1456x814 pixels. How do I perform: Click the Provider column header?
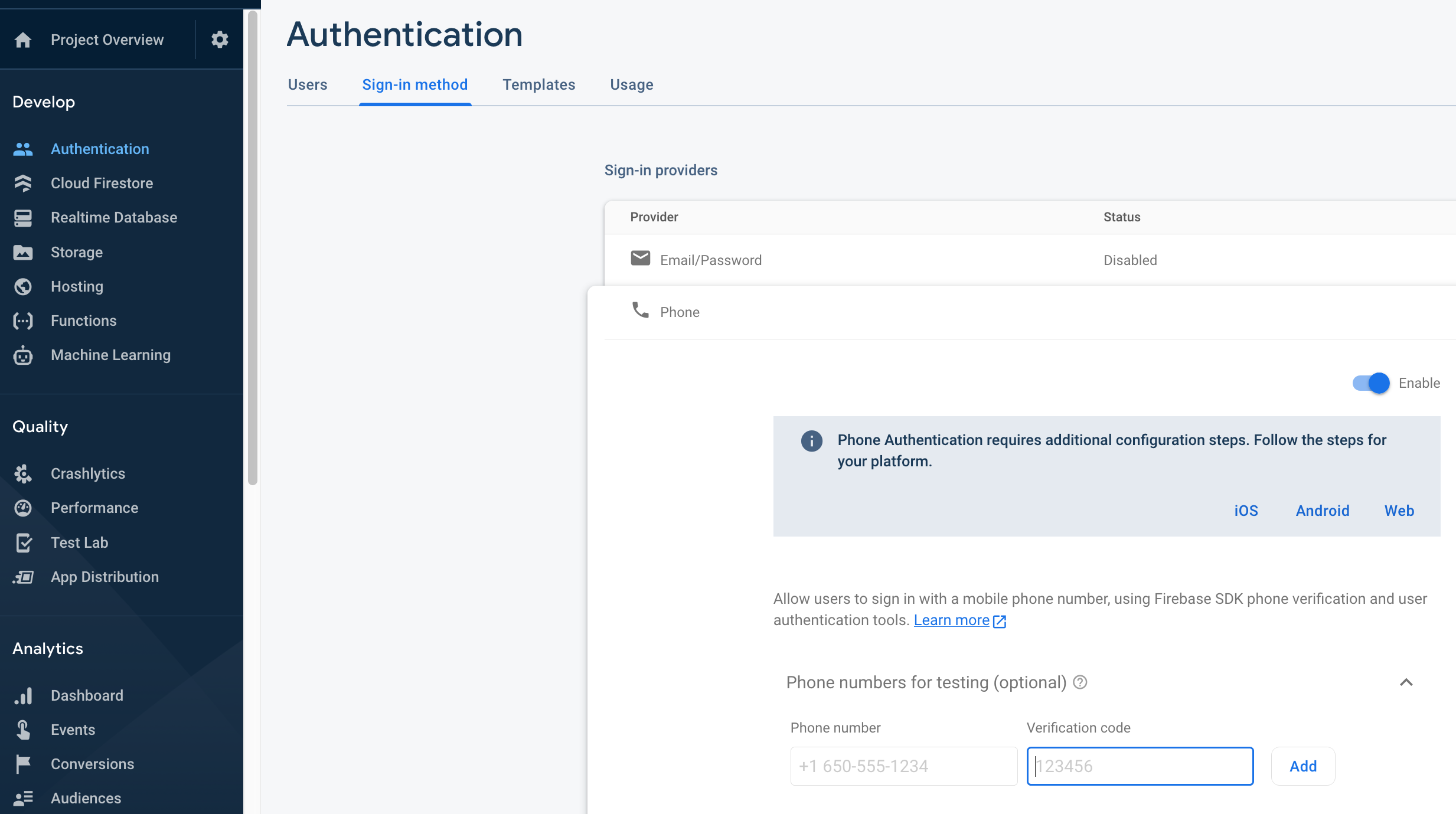coord(654,217)
